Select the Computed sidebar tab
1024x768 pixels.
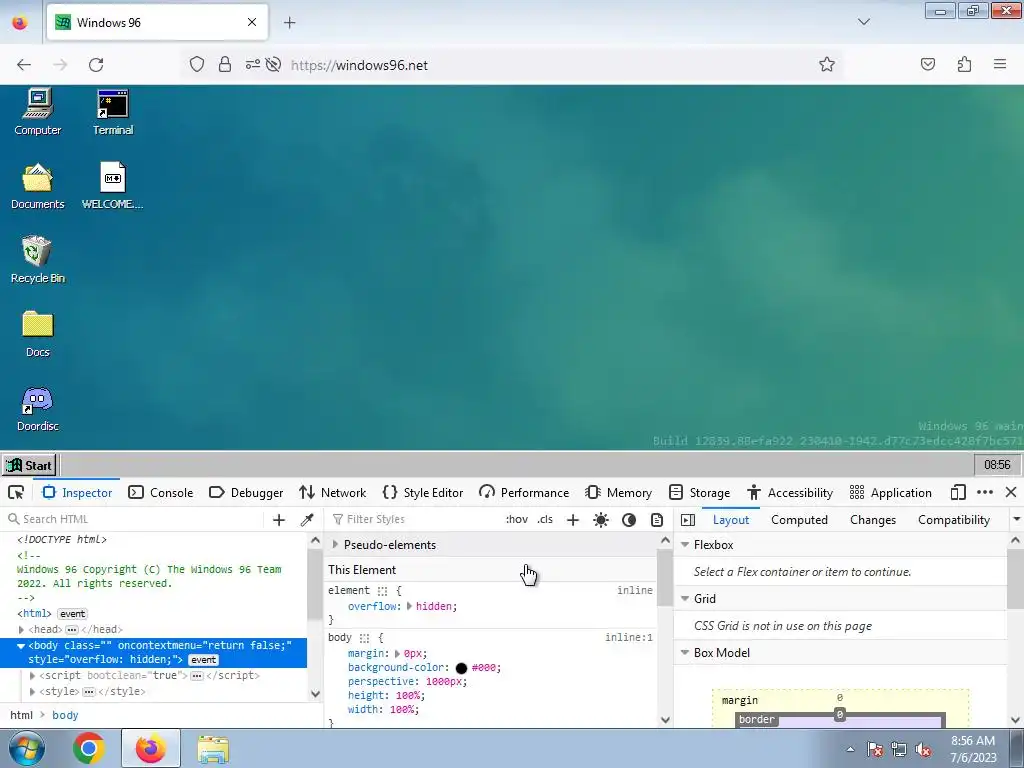point(799,520)
